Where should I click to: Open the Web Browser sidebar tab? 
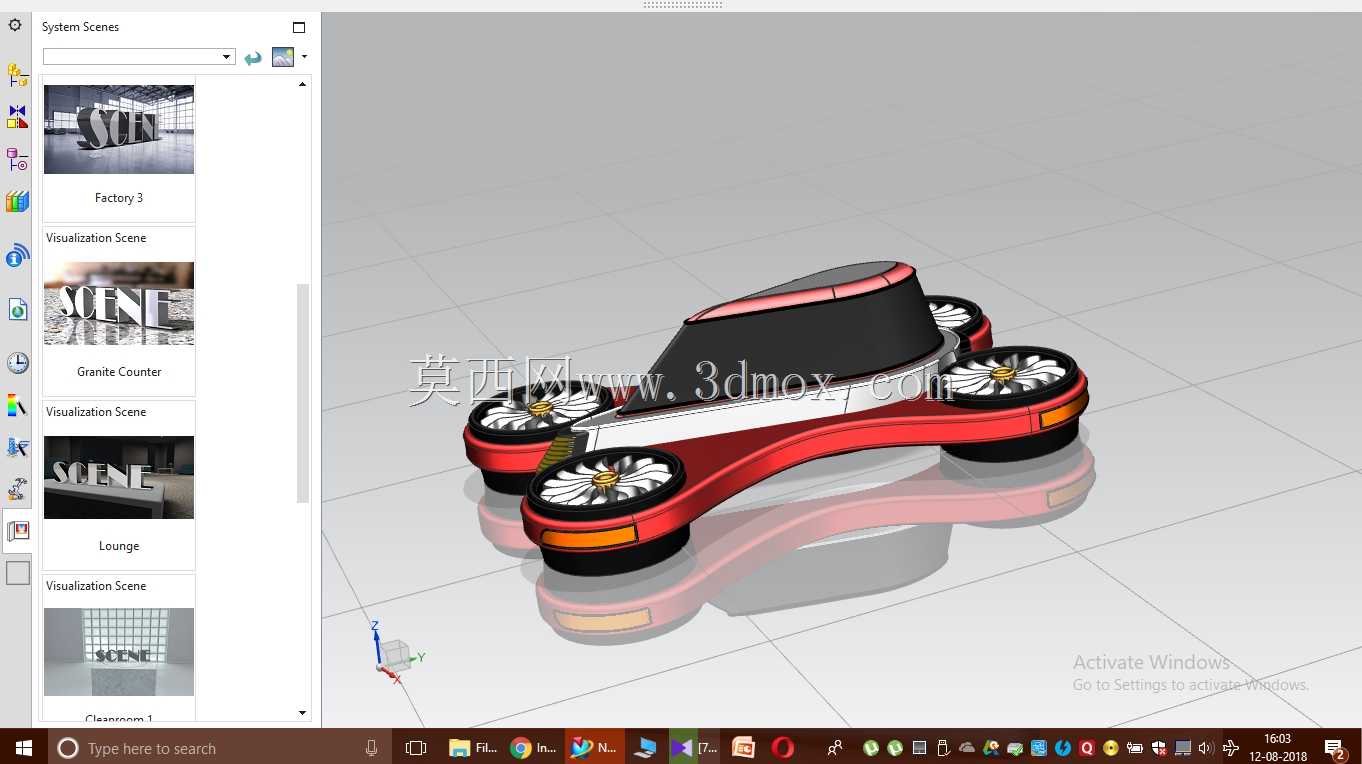click(x=17, y=310)
